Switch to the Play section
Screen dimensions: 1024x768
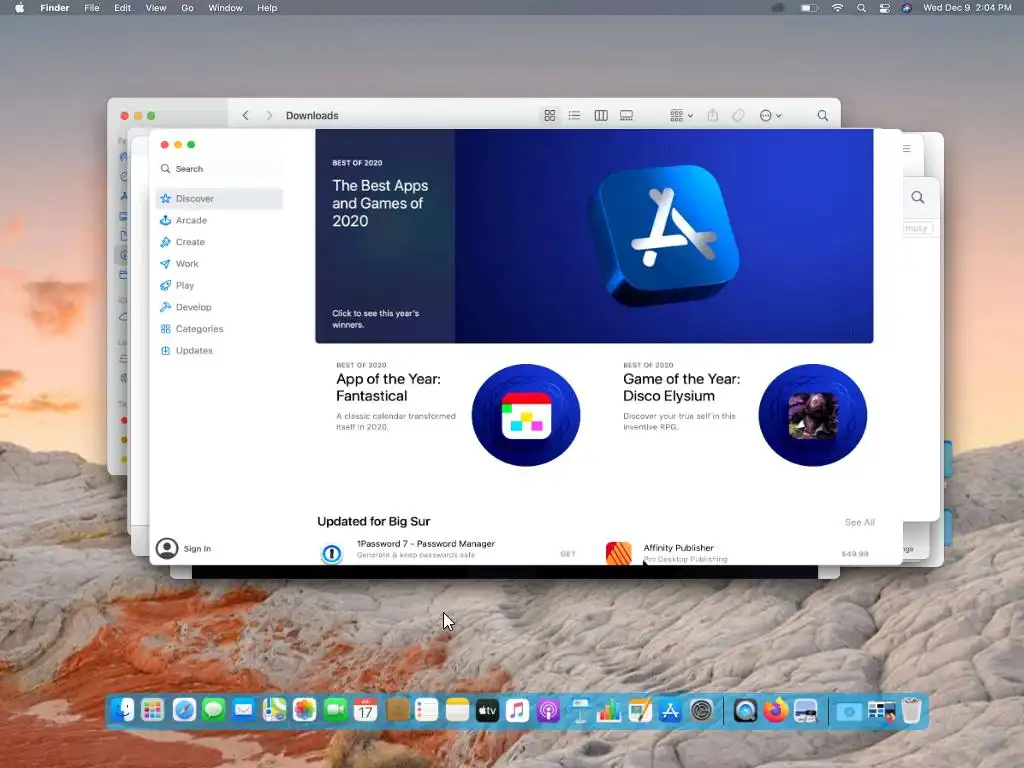click(x=219, y=285)
